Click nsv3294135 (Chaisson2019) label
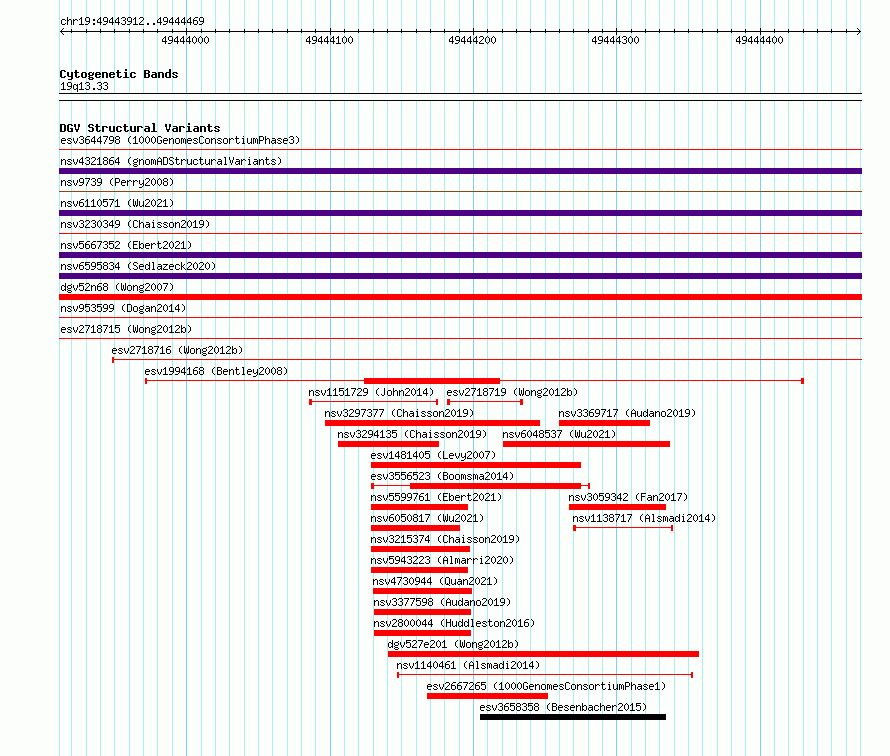 (x=412, y=434)
